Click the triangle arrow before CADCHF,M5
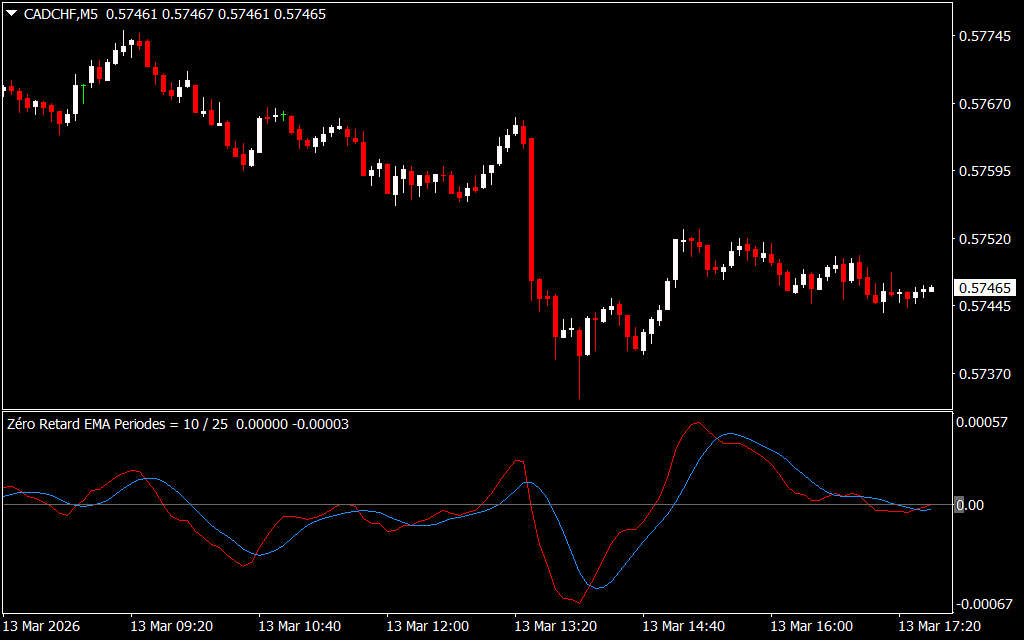1024x640 pixels. tap(11, 14)
